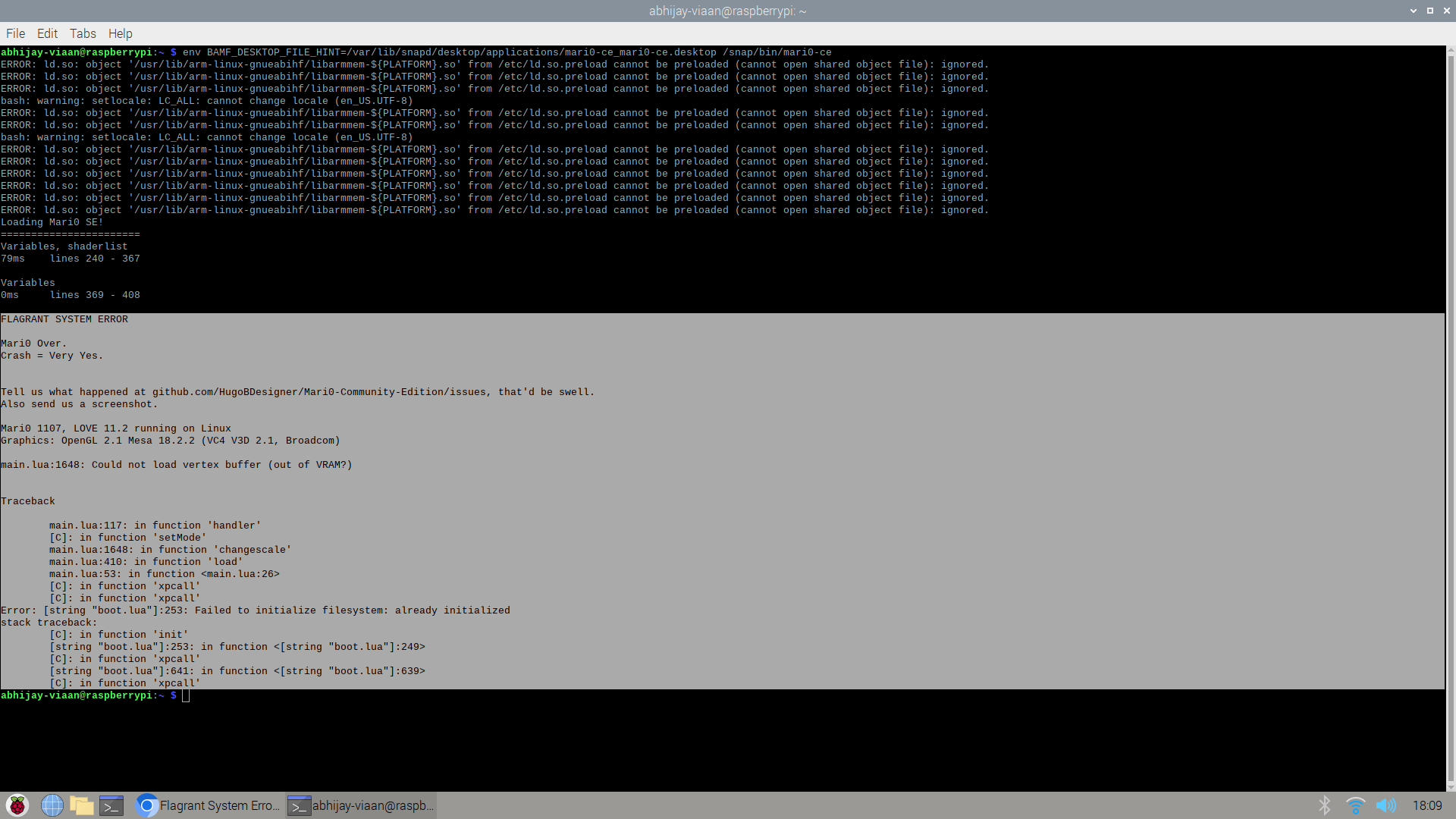Open the File menu
This screenshot has width=1456, height=819.
pos(14,33)
